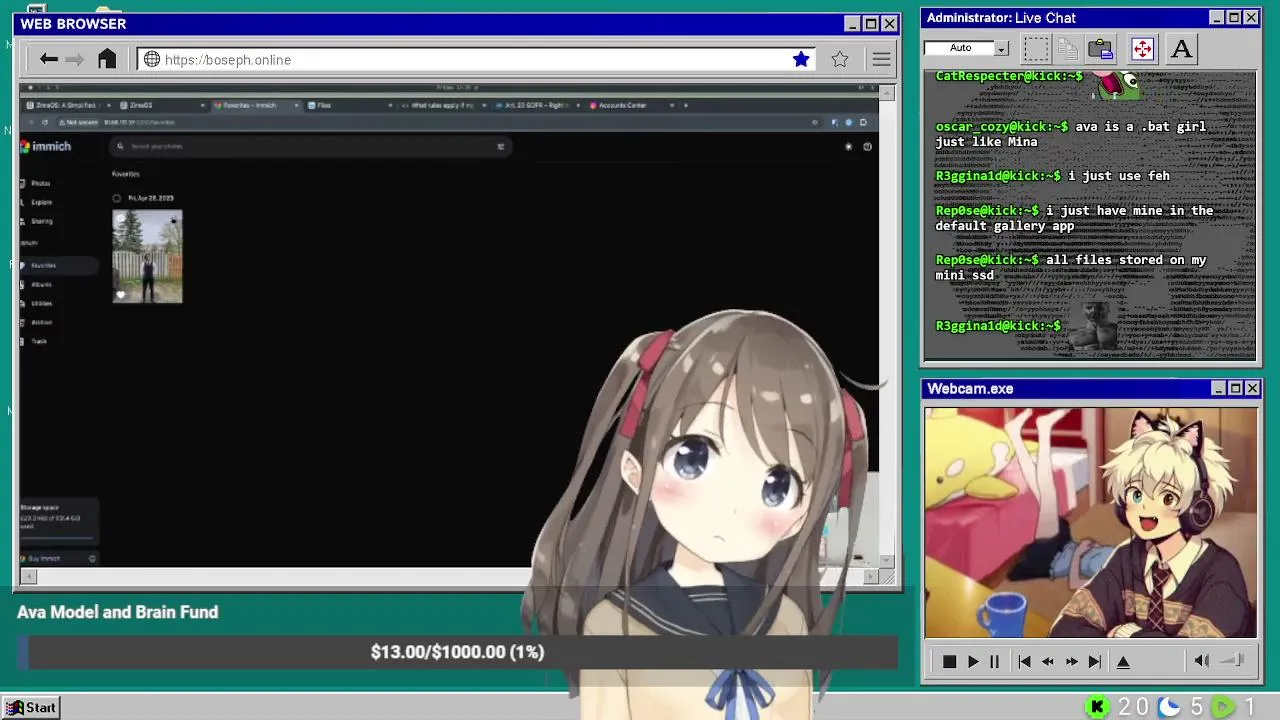Play the Webcam.exe stream
Screen dimensions: 1280x720
pyautogui.click(x=973, y=662)
